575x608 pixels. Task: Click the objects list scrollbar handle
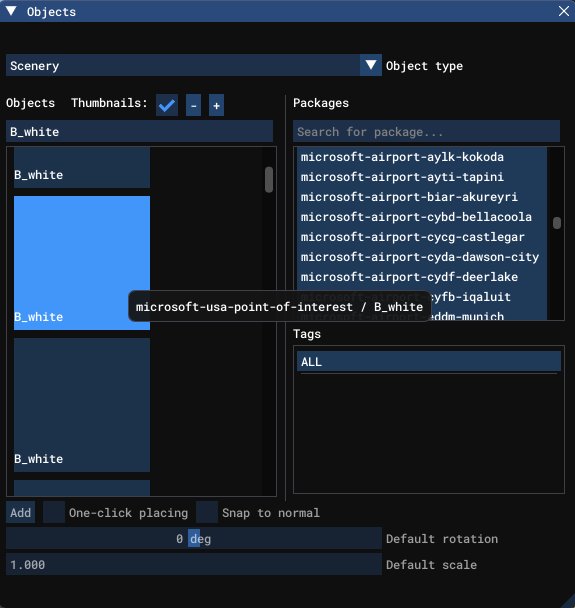click(269, 180)
